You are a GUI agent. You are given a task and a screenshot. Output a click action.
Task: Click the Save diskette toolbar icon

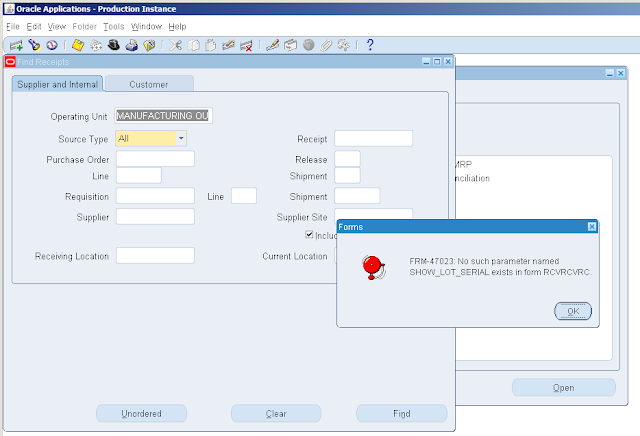point(78,45)
